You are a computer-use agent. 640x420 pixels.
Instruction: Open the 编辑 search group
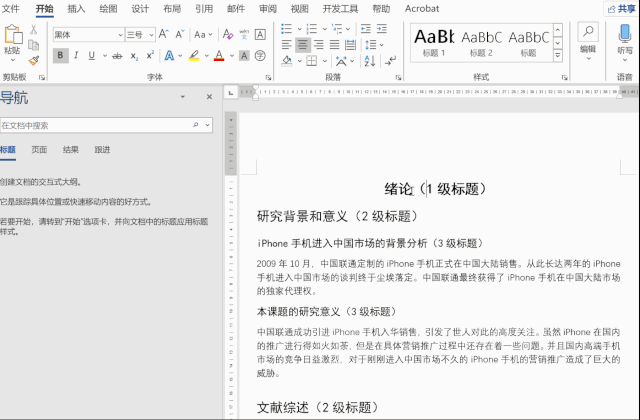coord(588,41)
